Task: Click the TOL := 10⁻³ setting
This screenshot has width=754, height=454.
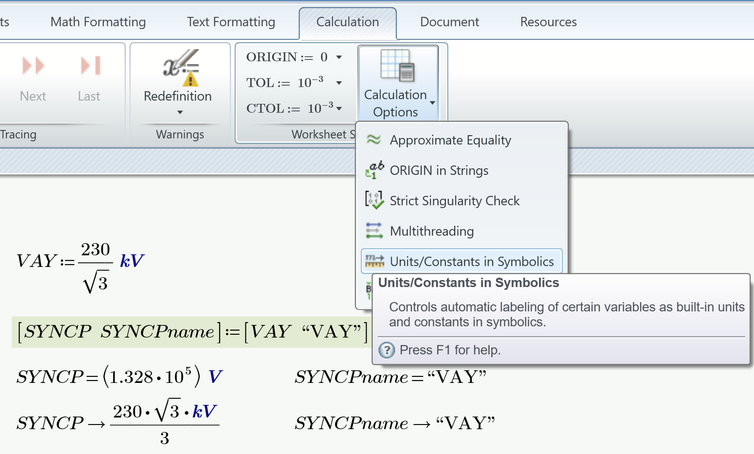Action: click(x=285, y=82)
